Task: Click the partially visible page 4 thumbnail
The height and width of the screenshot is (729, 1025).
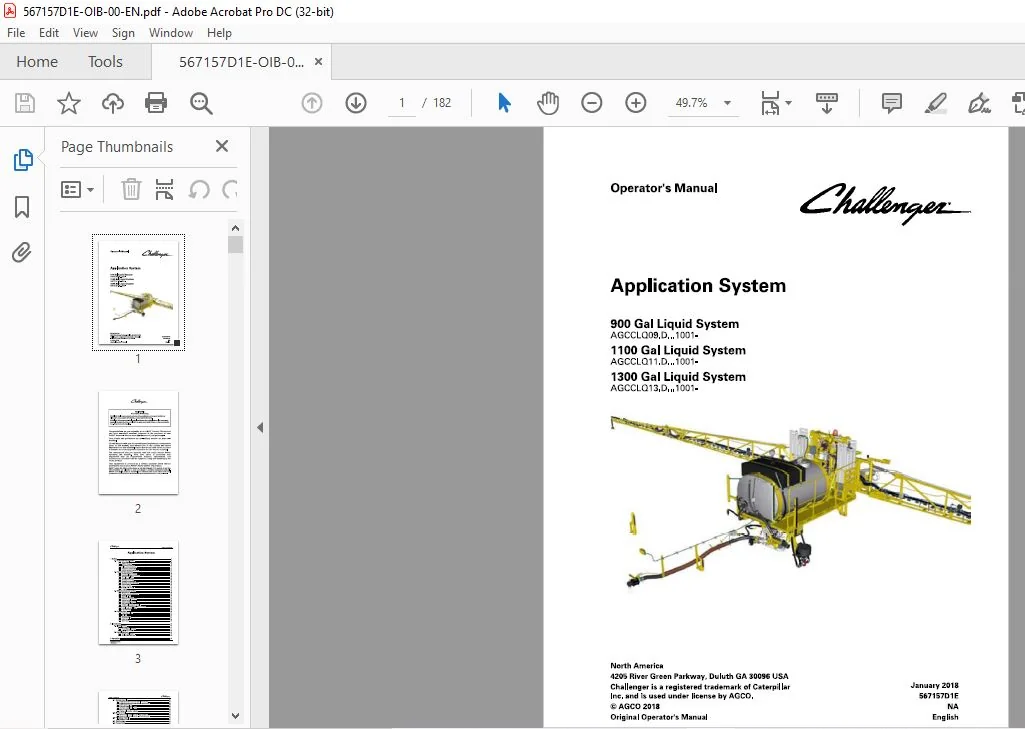Action: 138,707
